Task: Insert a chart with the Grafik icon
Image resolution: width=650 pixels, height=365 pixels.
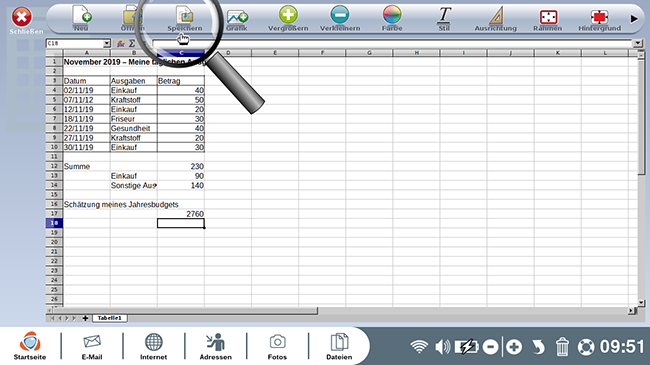Action: [237, 17]
